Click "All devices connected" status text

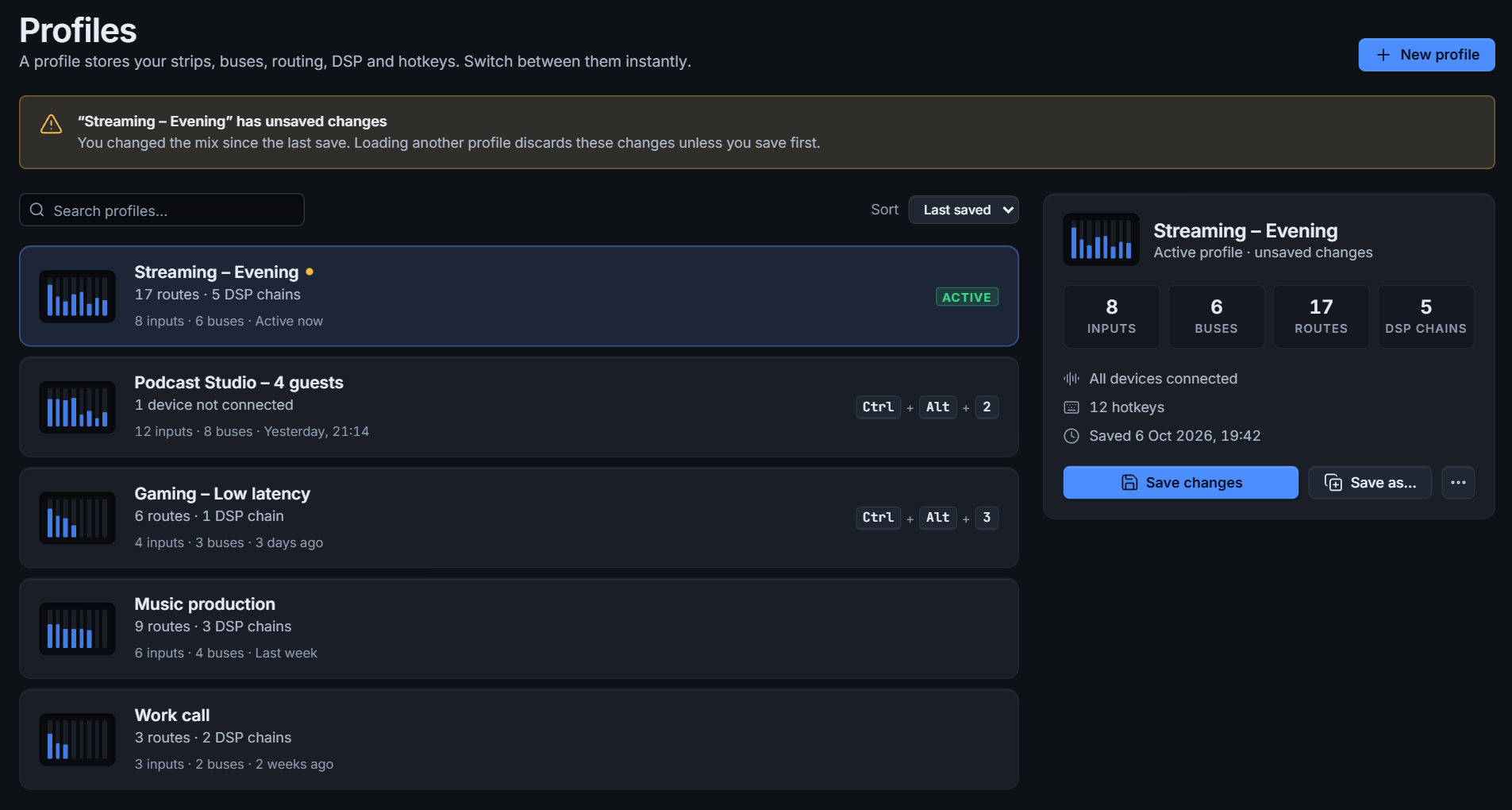pos(1163,379)
